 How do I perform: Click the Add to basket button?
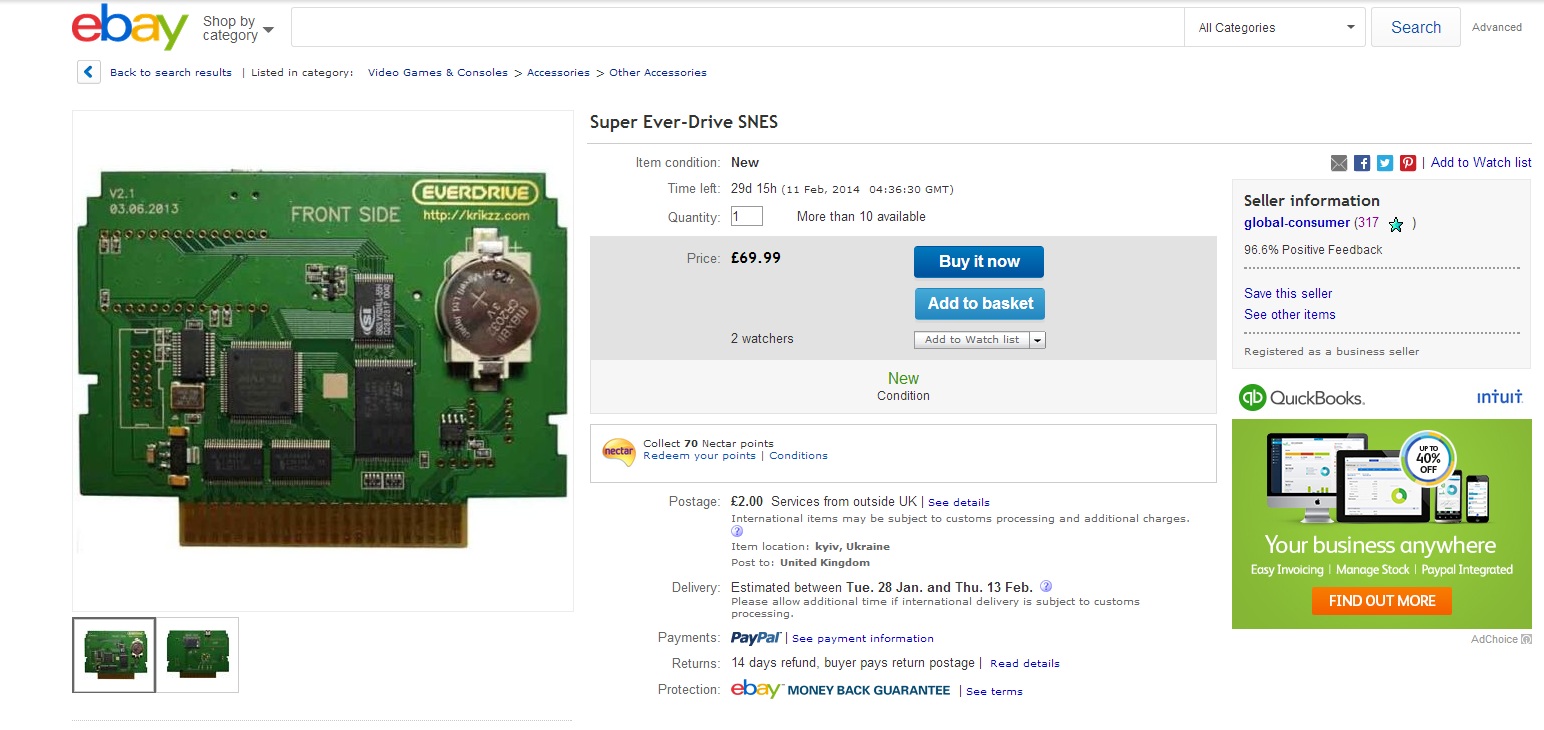(980, 304)
